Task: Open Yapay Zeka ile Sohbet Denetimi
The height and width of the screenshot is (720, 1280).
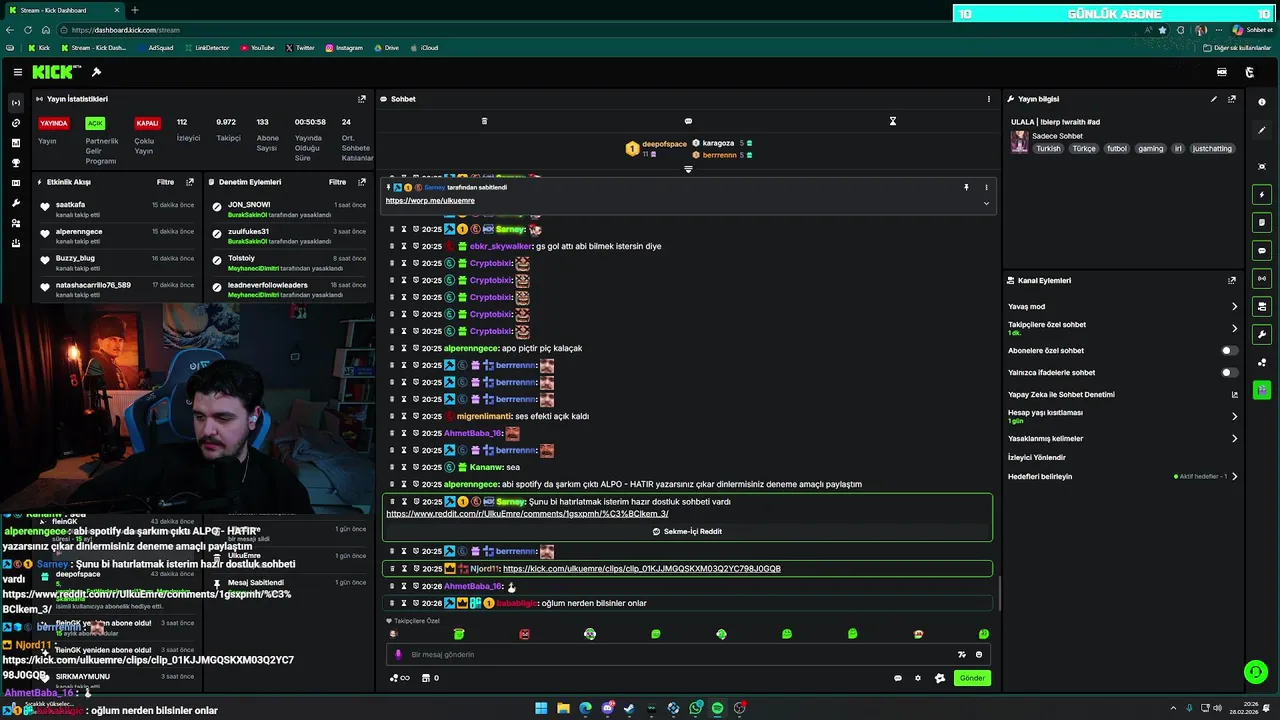Action: click(x=1123, y=395)
